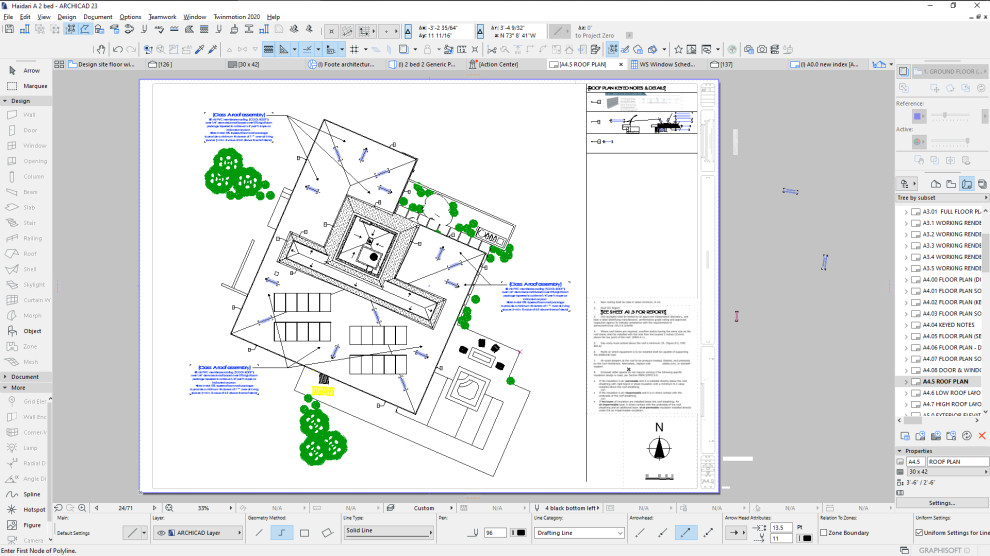The width and height of the screenshot is (990, 556).
Task: Pick up parameters with eyedropper icon
Action: click(x=200, y=49)
